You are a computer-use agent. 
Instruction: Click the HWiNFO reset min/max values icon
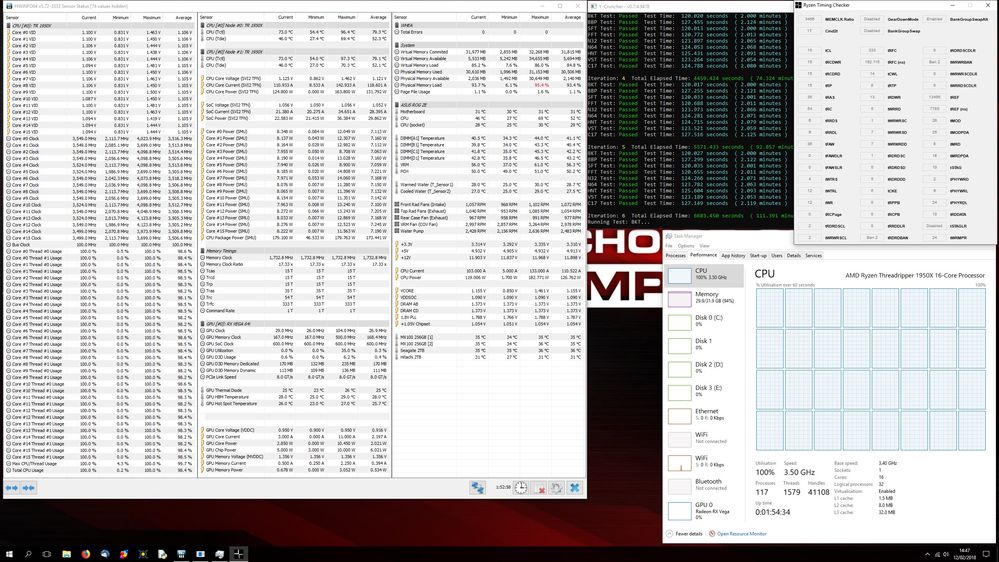[x=556, y=488]
